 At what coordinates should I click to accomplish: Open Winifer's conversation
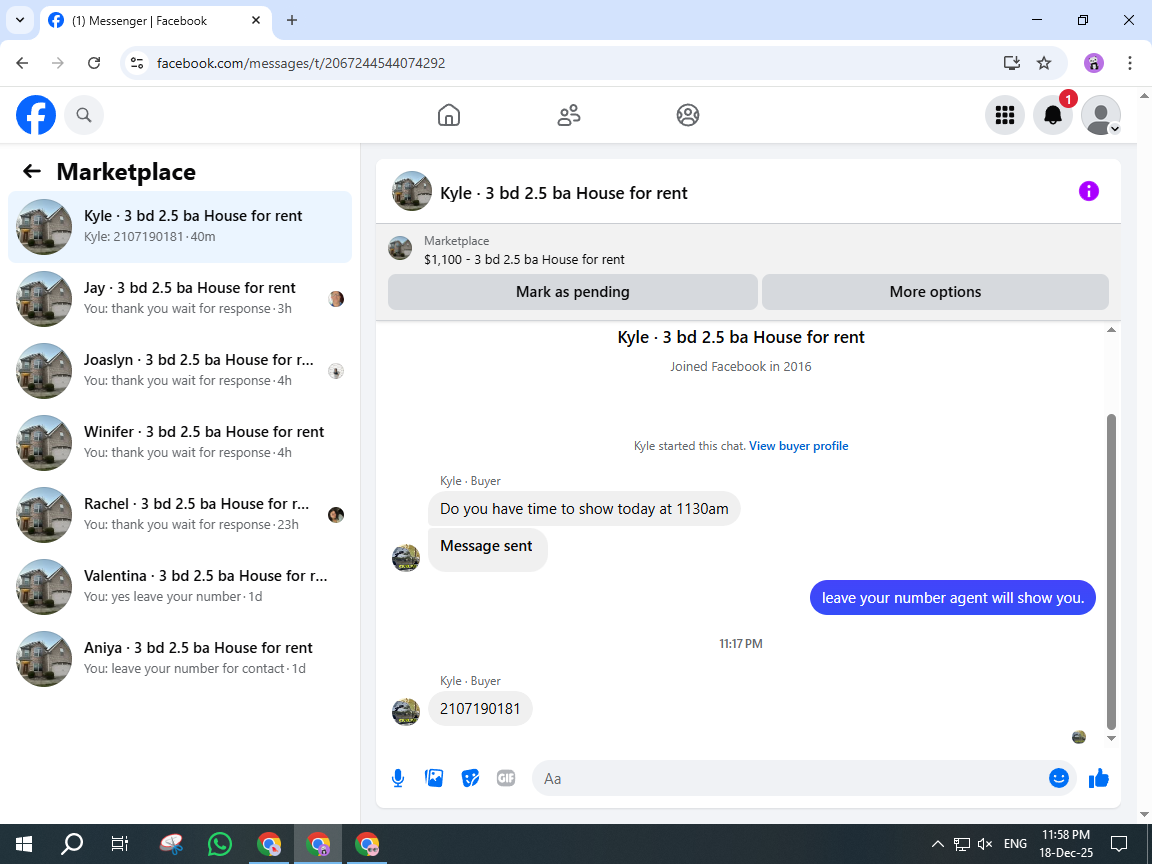tap(180, 443)
